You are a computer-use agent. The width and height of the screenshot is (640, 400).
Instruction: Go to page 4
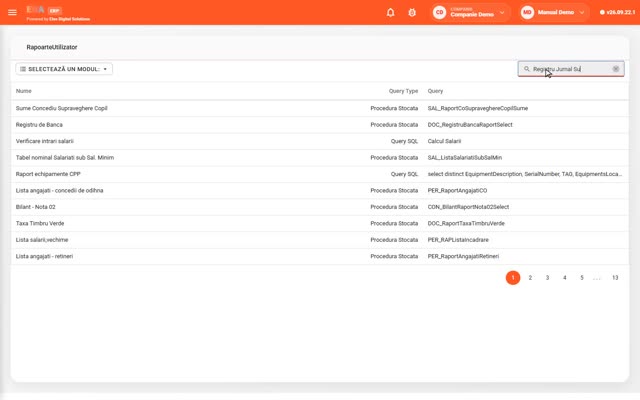[564, 278]
